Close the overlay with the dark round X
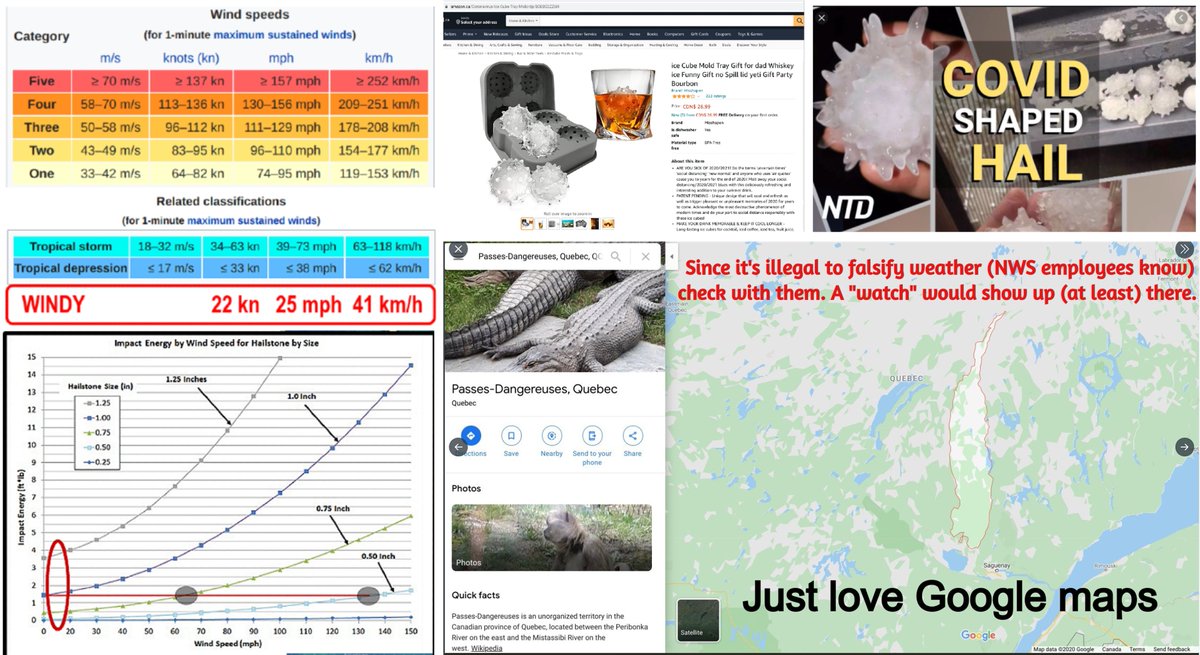The image size is (1200, 655). coord(459,249)
